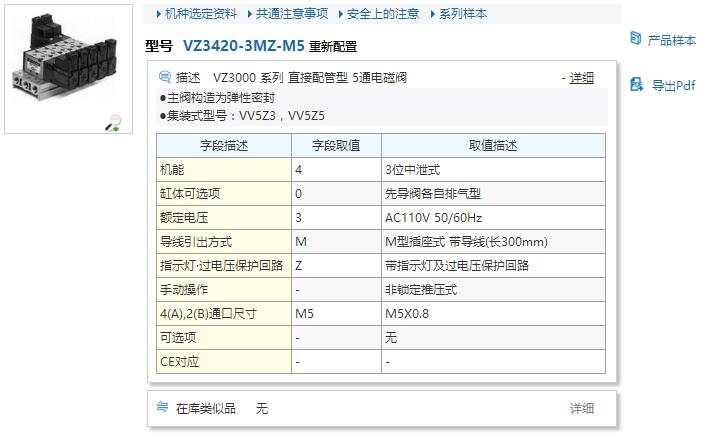The height and width of the screenshot is (446, 714).
Task: Click the magnifier zoom icon on product image
Action: 114,122
